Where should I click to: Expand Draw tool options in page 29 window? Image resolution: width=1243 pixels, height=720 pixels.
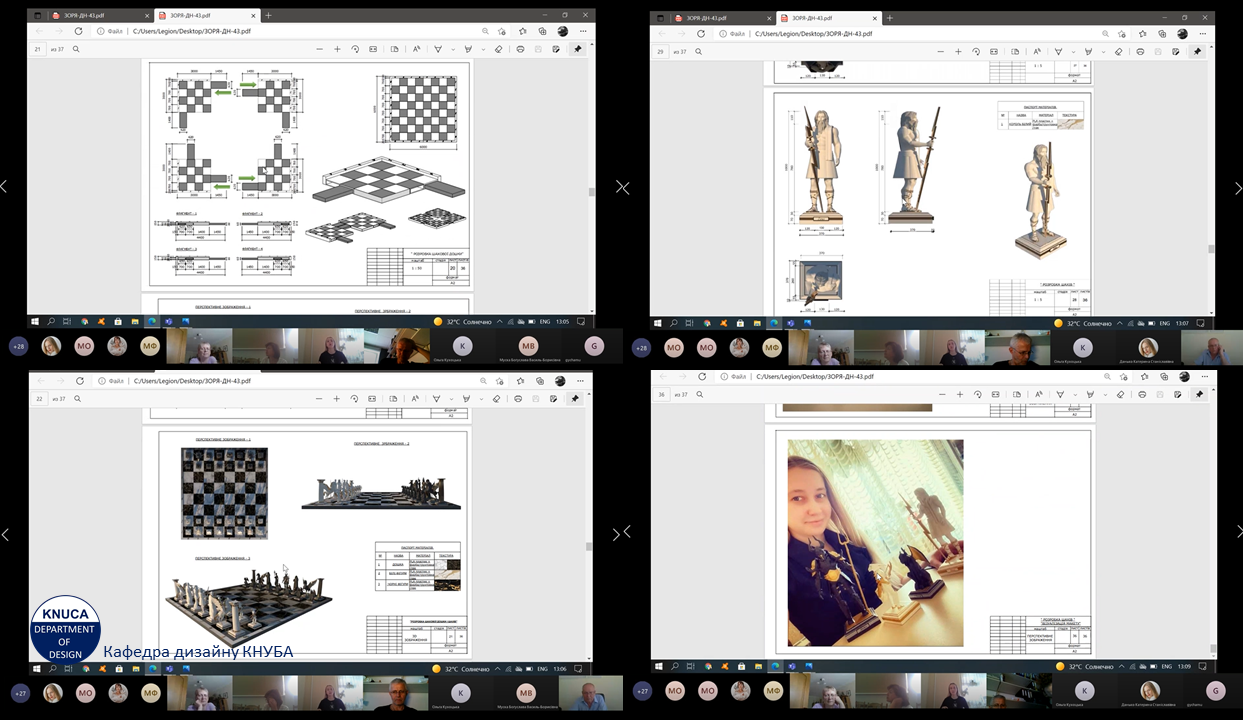1072,51
